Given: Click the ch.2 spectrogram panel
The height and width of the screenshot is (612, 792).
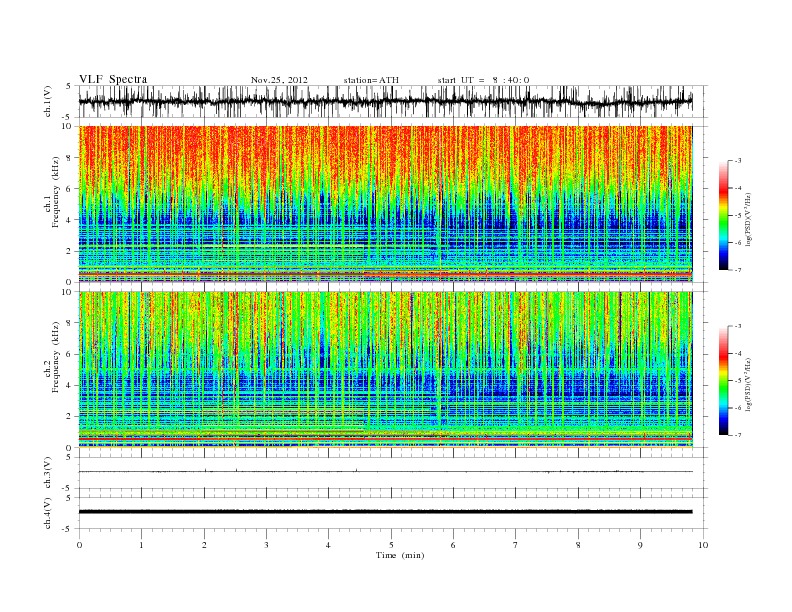Looking at the screenshot, I should click(385, 369).
